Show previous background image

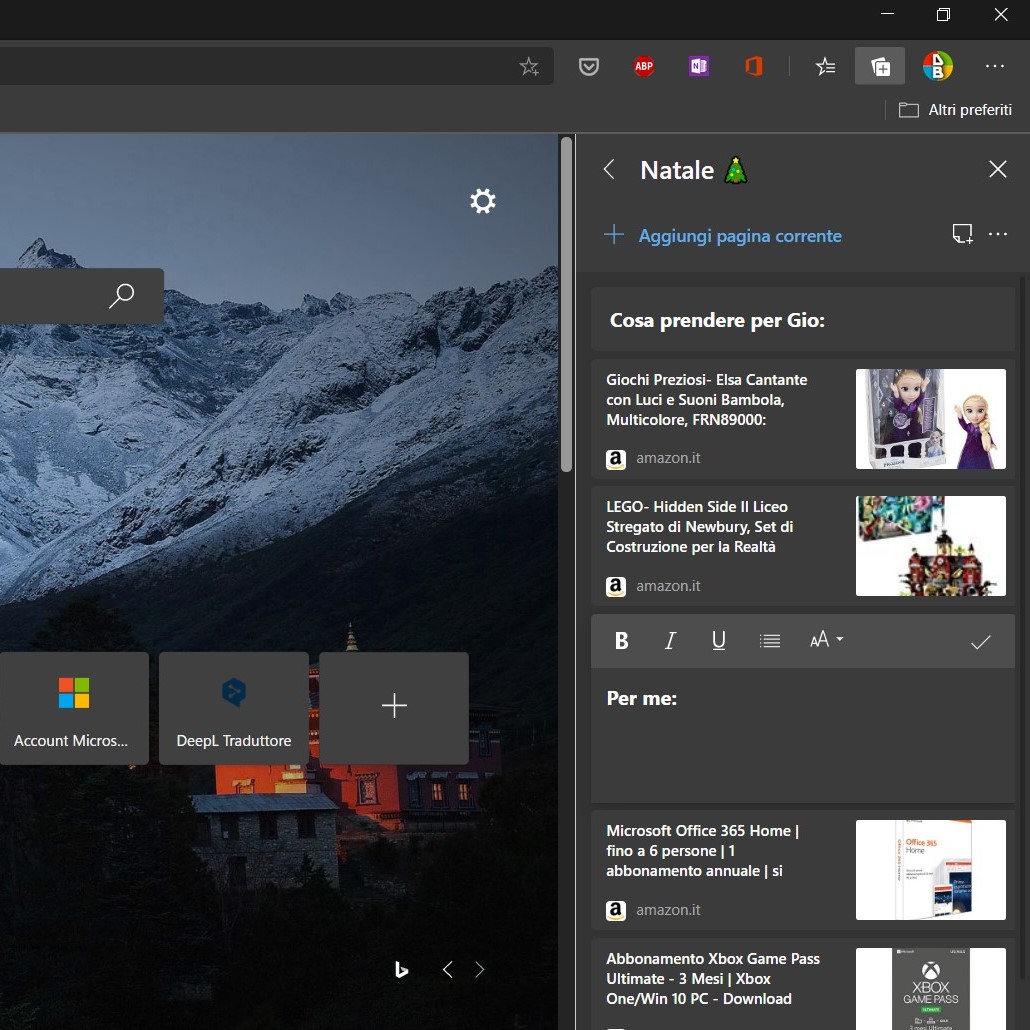pos(447,970)
